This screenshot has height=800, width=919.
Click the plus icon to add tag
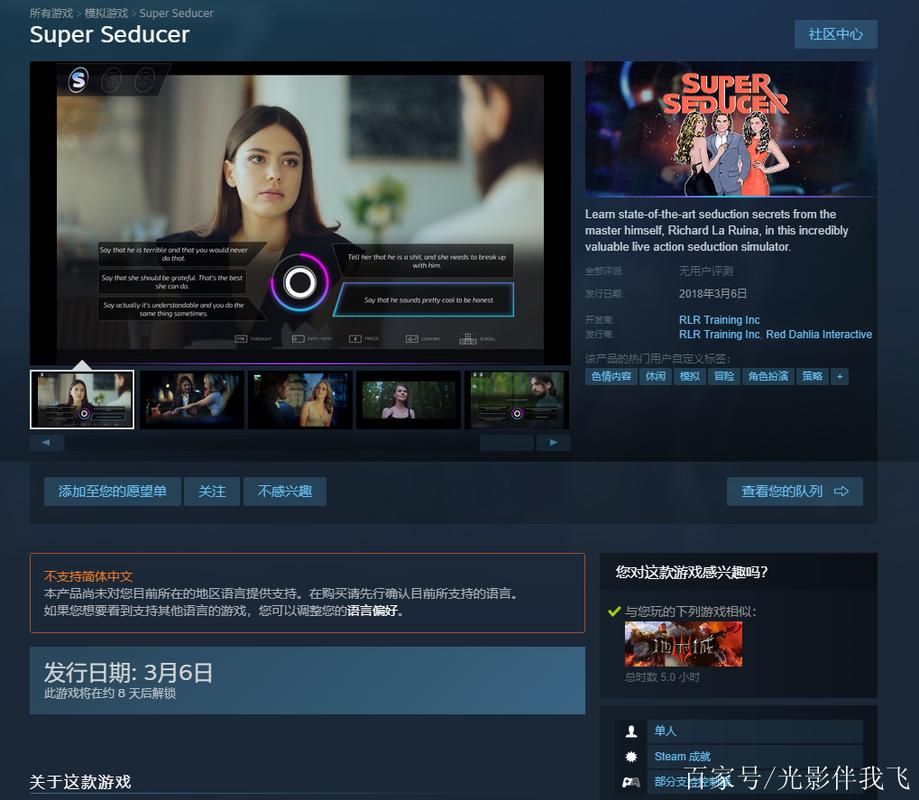[839, 376]
